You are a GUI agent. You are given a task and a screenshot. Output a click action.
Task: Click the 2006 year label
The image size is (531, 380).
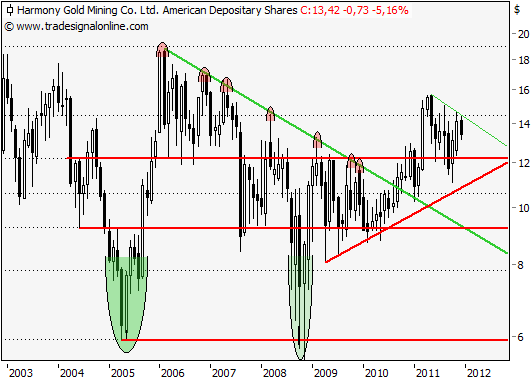pyautogui.click(x=173, y=373)
